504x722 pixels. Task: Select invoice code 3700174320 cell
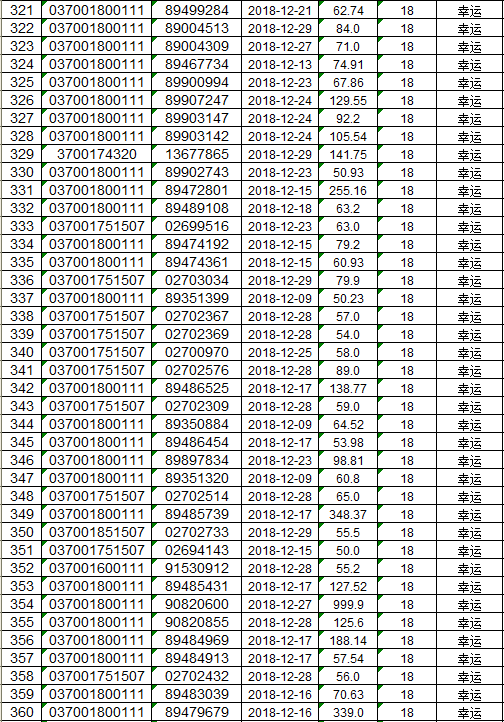tap(97, 154)
